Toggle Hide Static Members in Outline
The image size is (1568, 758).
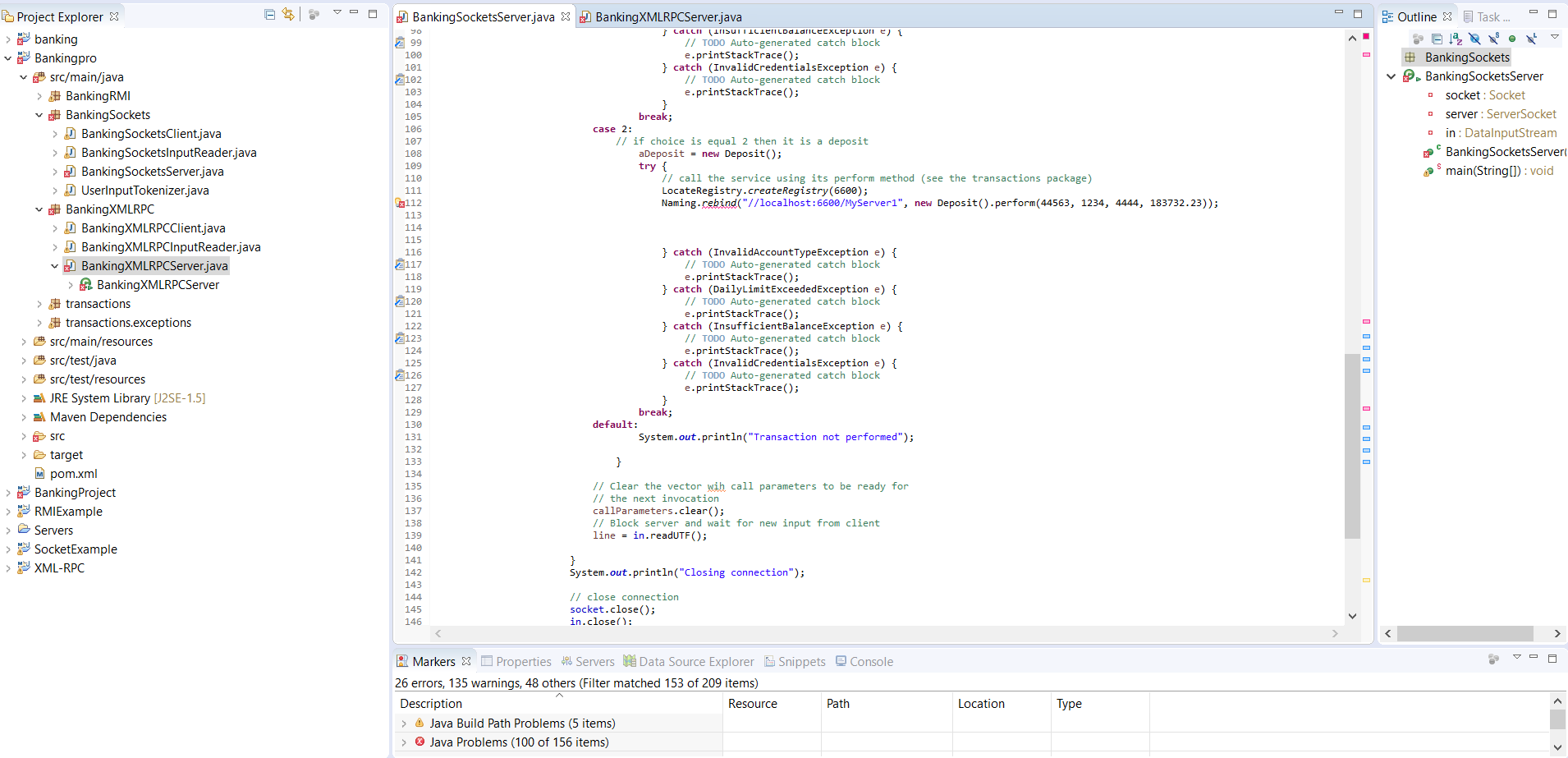(1493, 39)
